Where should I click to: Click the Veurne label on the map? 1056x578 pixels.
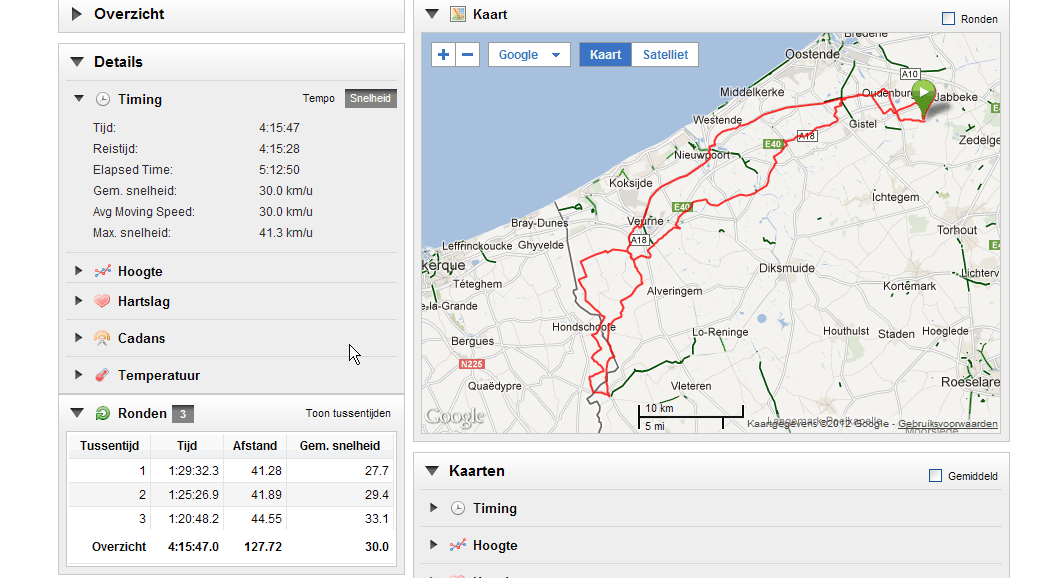(645, 221)
